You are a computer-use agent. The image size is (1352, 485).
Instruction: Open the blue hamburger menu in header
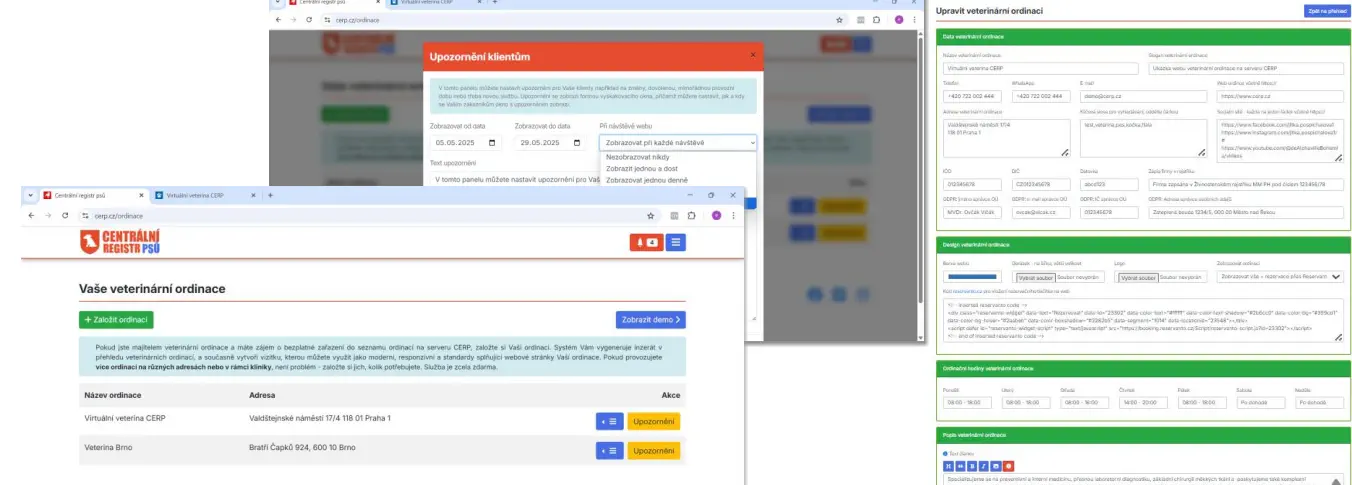(676, 242)
